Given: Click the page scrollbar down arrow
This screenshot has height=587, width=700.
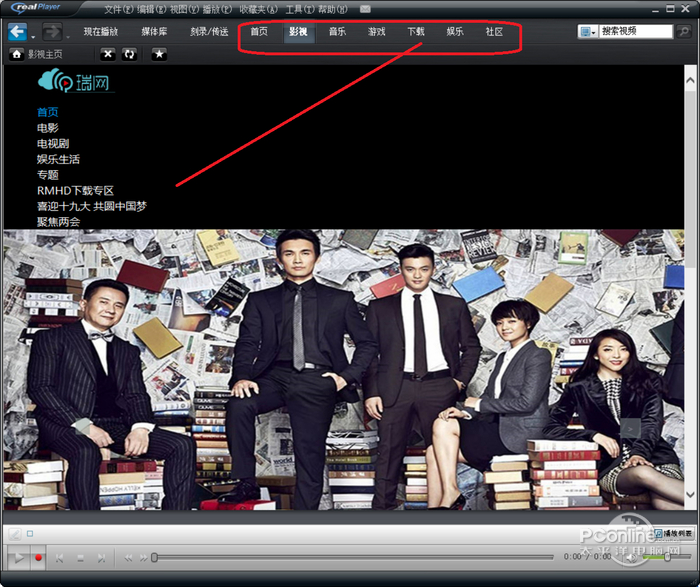Looking at the screenshot, I should [x=690, y=495].
